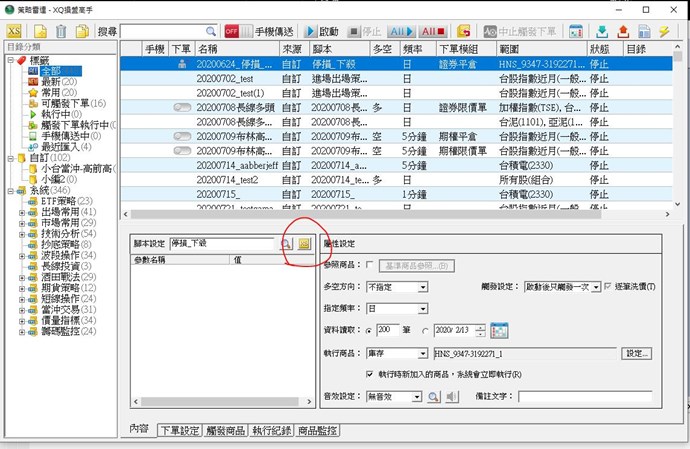The image size is (690, 449).
Task: Switch to the 下單設定 tab
Action: click(179, 431)
